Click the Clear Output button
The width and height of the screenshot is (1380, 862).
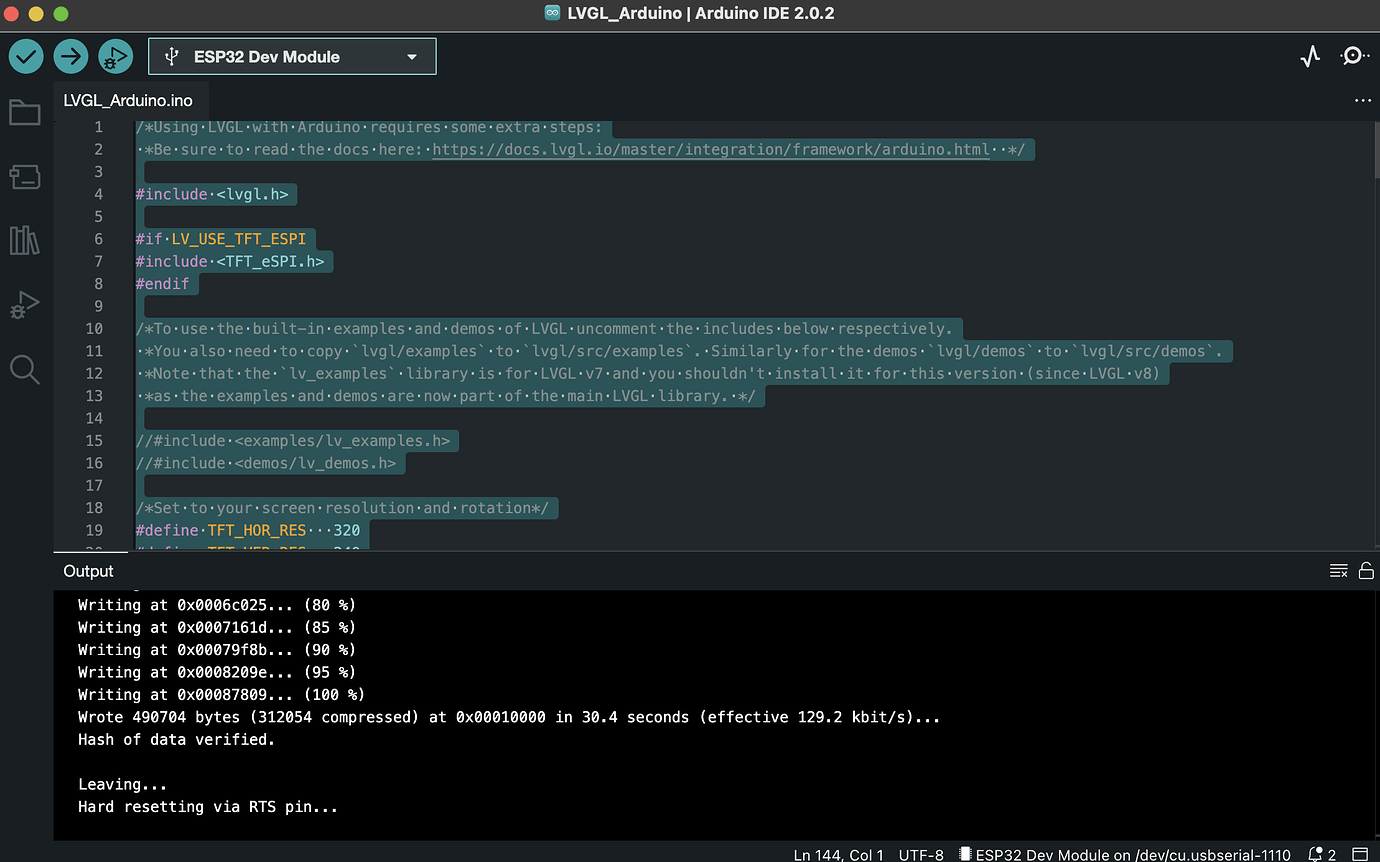[1338, 570]
